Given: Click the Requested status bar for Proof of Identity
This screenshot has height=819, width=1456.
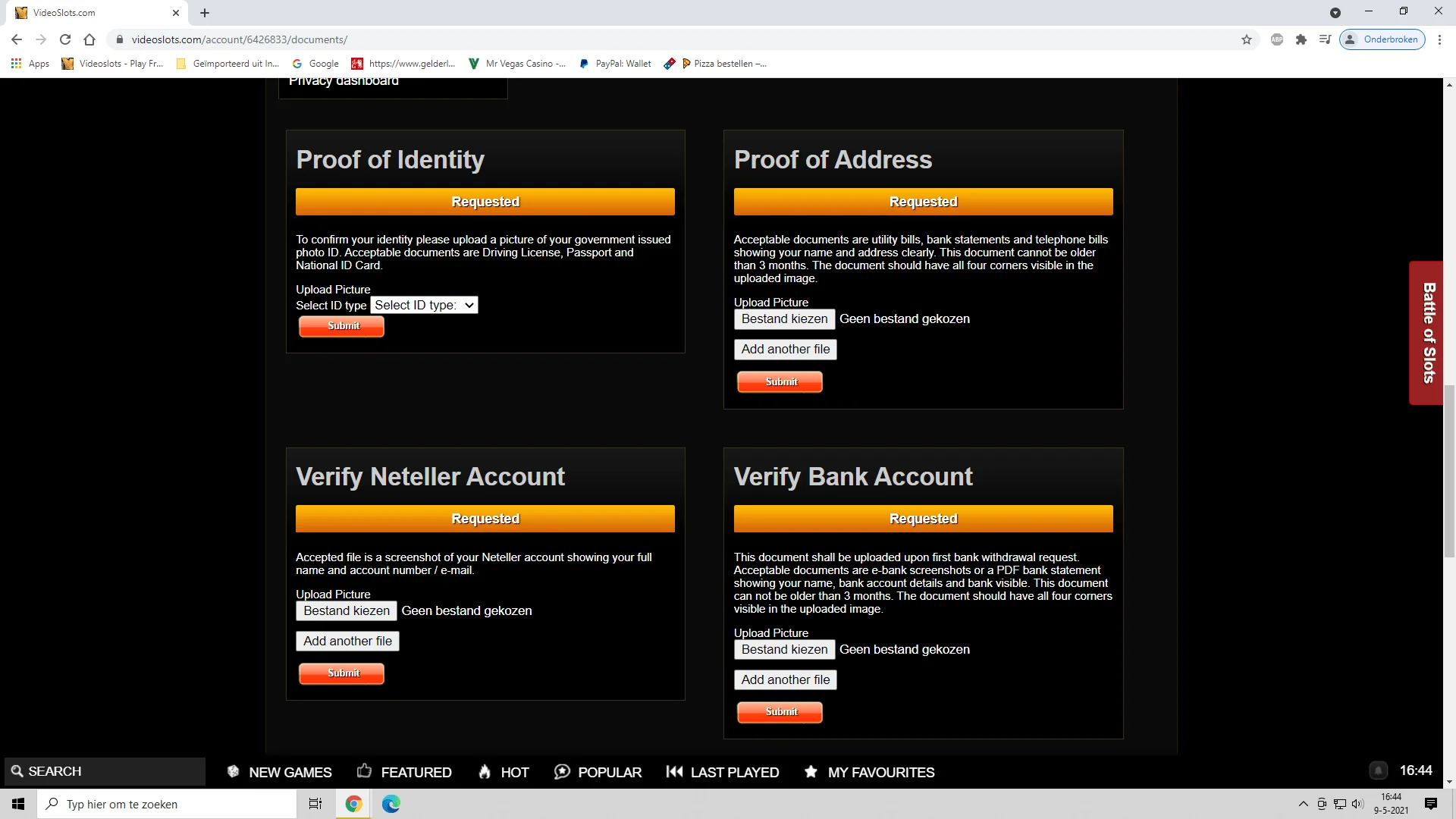Looking at the screenshot, I should [485, 202].
